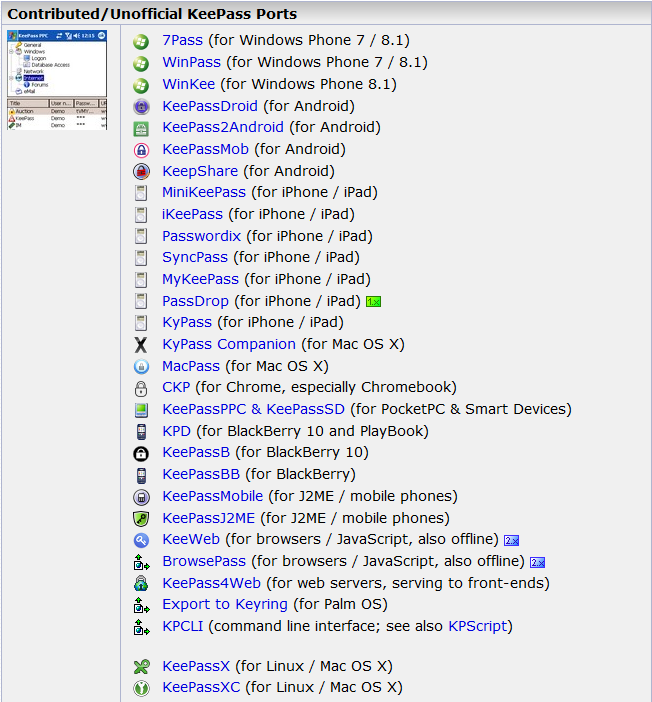Screen dimensions: 652x702
Task: Click the green Windows icon beside 7Pass
Action: tap(141, 42)
